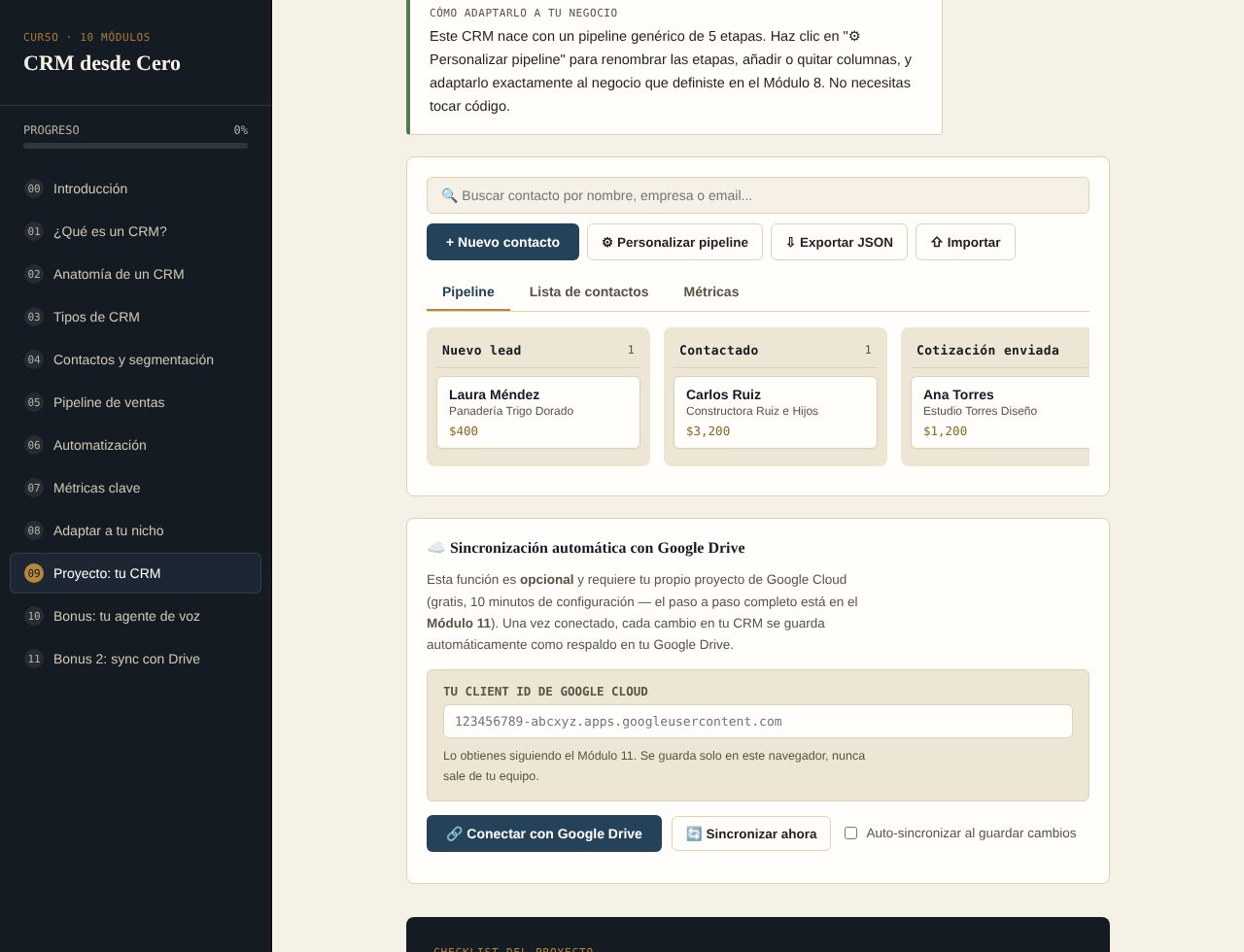This screenshot has width=1244, height=952.
Task: Select the 09 badge for Proyecto: tu CRM
Action: tap(34, 573)
